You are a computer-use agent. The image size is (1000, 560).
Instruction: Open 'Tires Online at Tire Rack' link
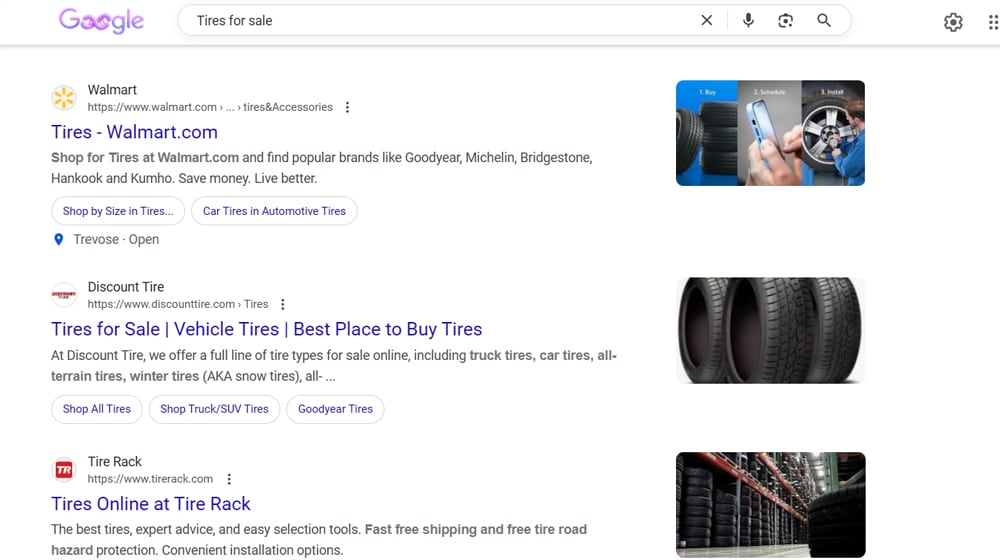click(150, 504)
